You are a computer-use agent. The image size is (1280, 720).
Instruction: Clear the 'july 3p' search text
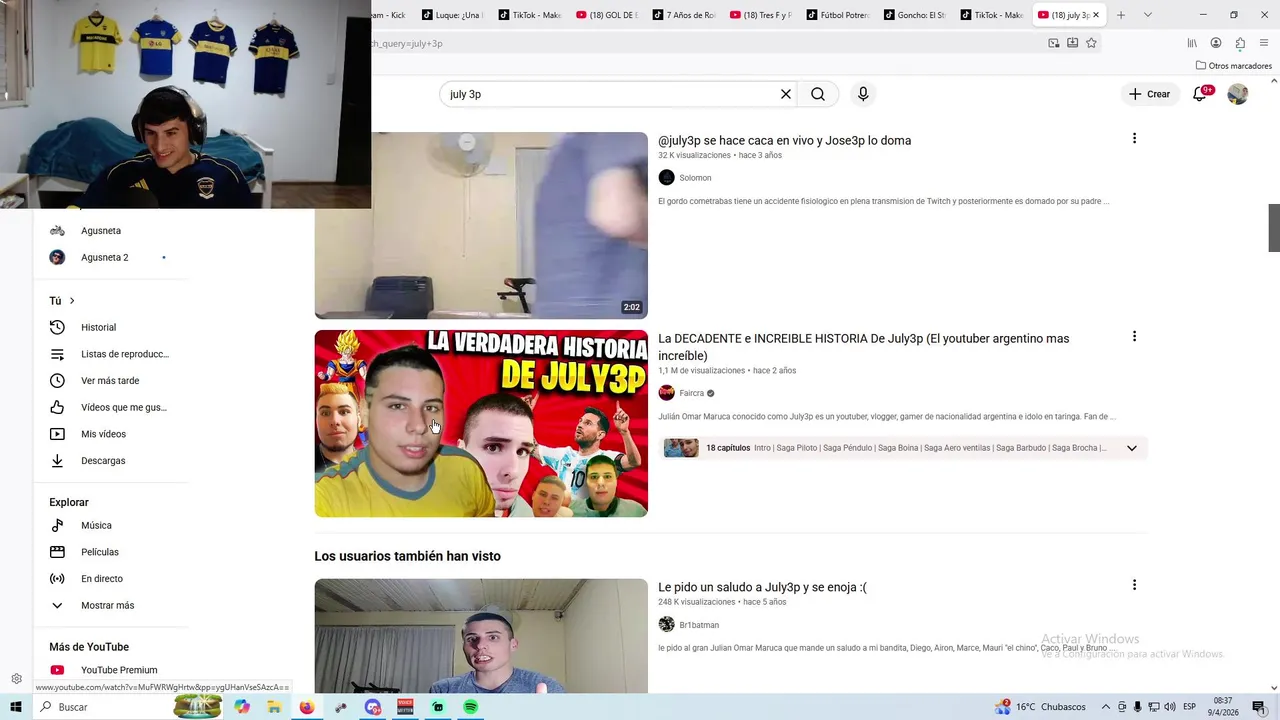click(x=786, y=94)
